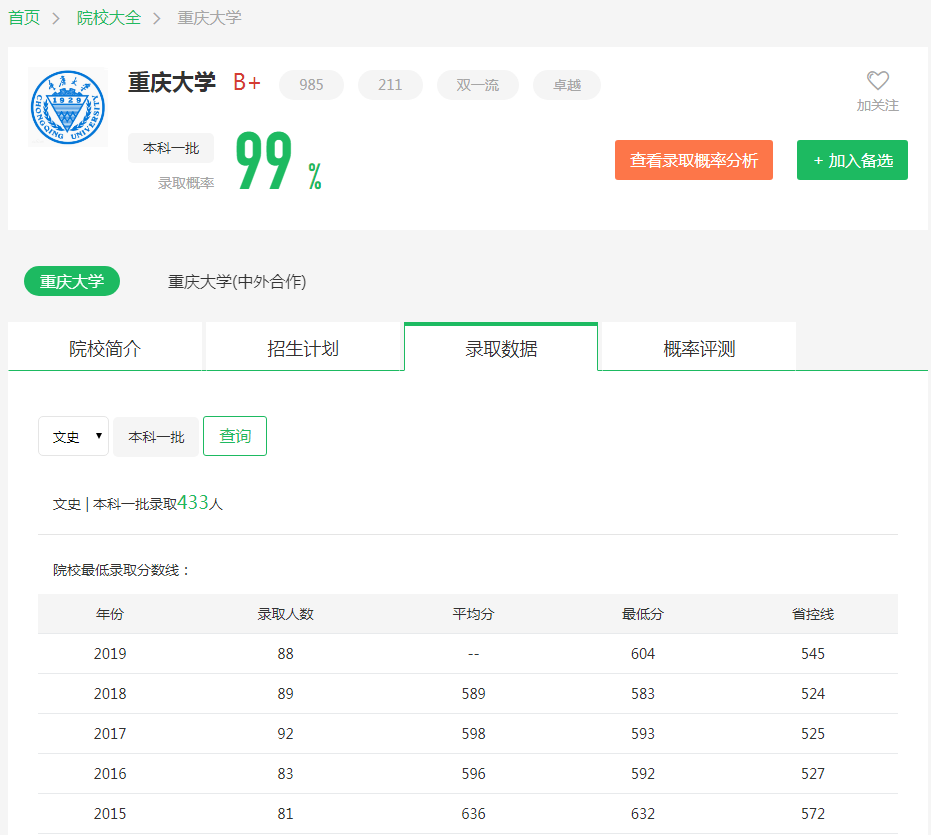
Task: Switch to the 院校简介 tab
Action: pyautogui.click(x=105, y=348)
